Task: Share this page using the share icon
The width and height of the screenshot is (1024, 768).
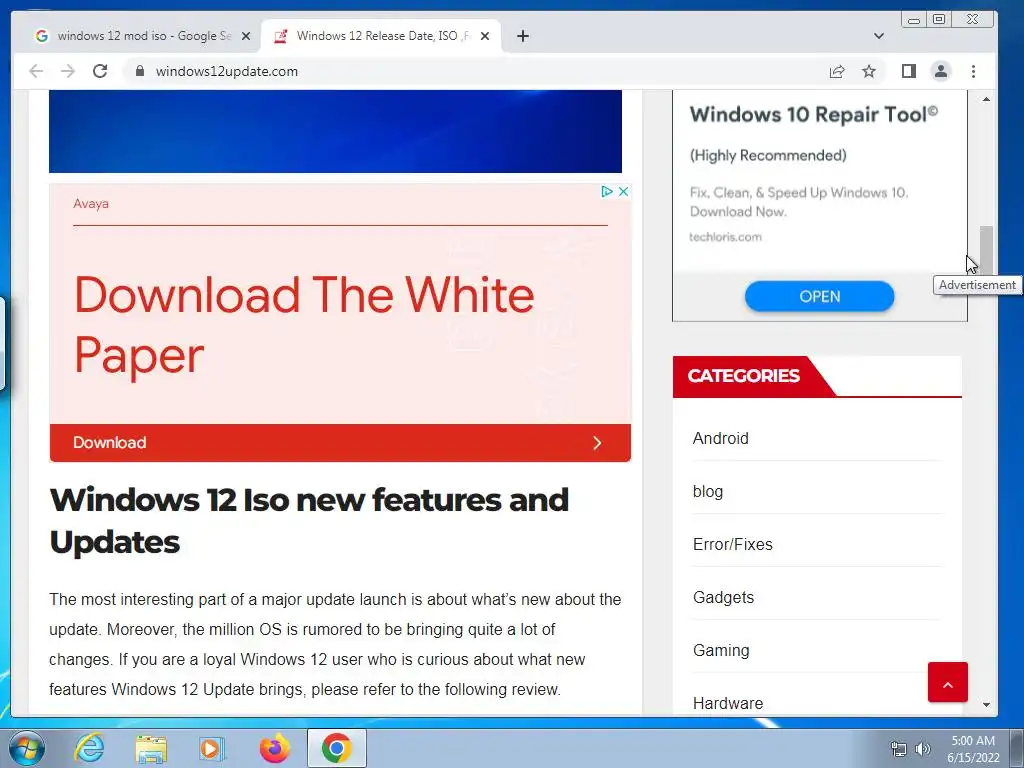Action: pyautogui.click(x=837, y=71)
